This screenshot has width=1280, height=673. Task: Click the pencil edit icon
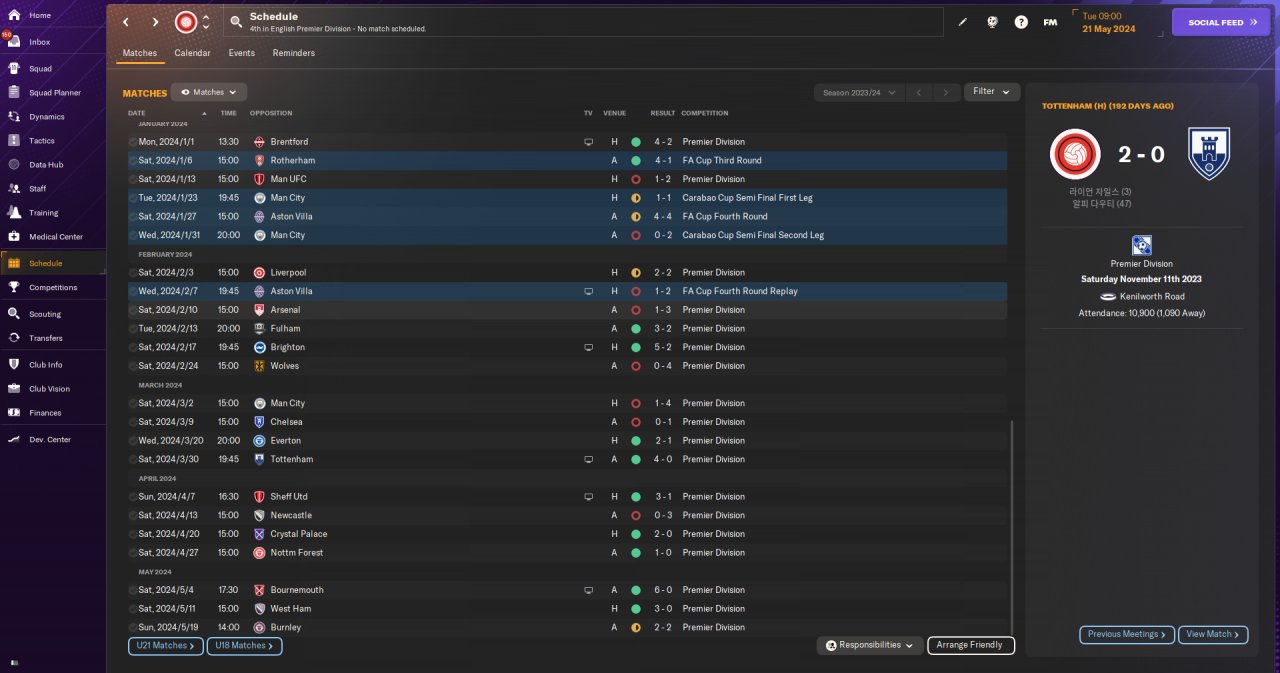point(963,22)
